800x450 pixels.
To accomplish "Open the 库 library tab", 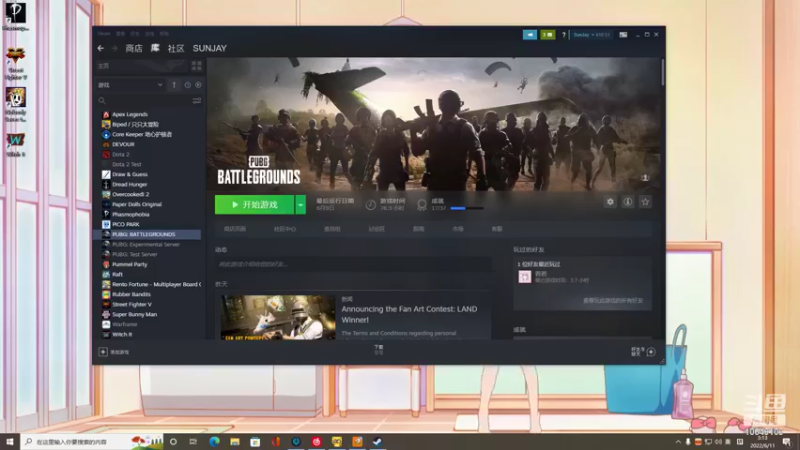I will [x=155, y=48].
